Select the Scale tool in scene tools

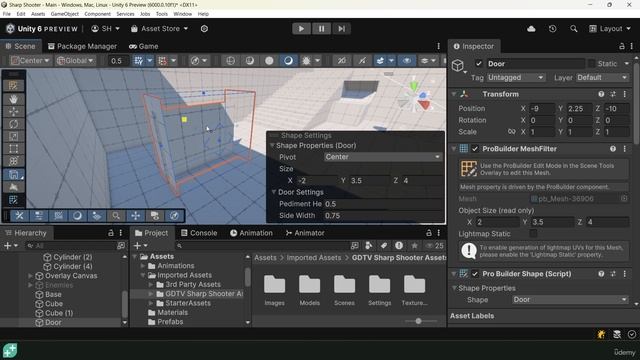point(13,136)
